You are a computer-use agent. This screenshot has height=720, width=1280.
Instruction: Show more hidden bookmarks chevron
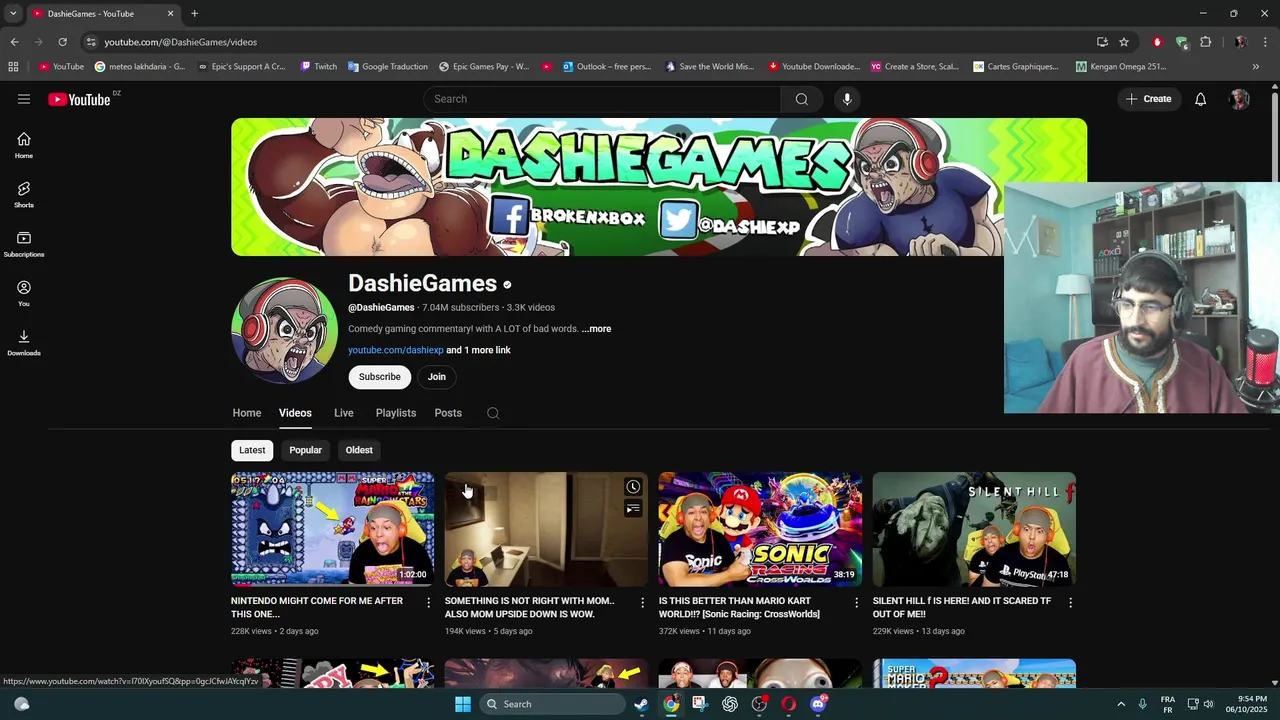(x=1256, y=67)
